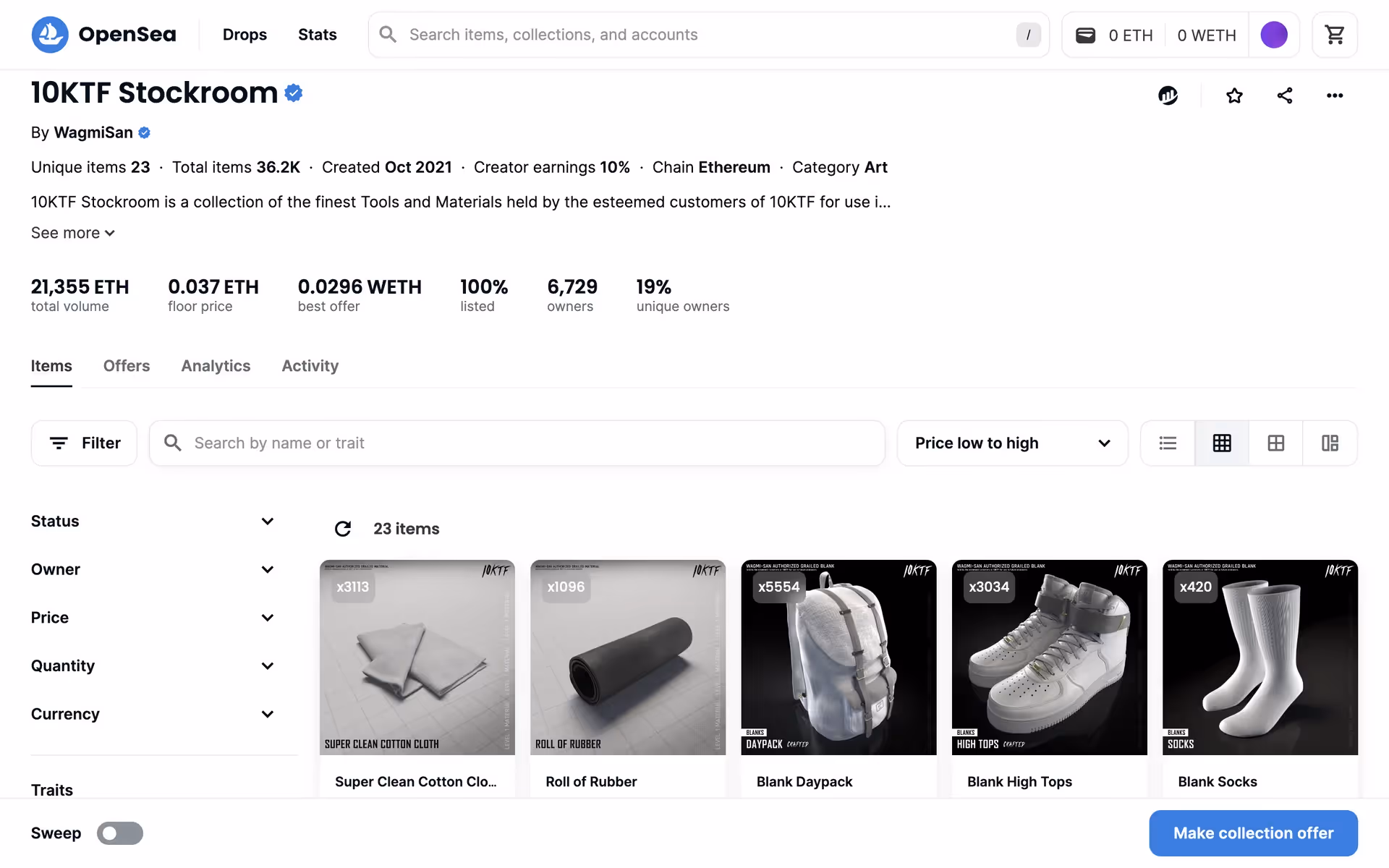Open the three-dot more options menu
The height and width of the screenshot is (868, 1389).
pyautogui.click(x=1335, y=95)
